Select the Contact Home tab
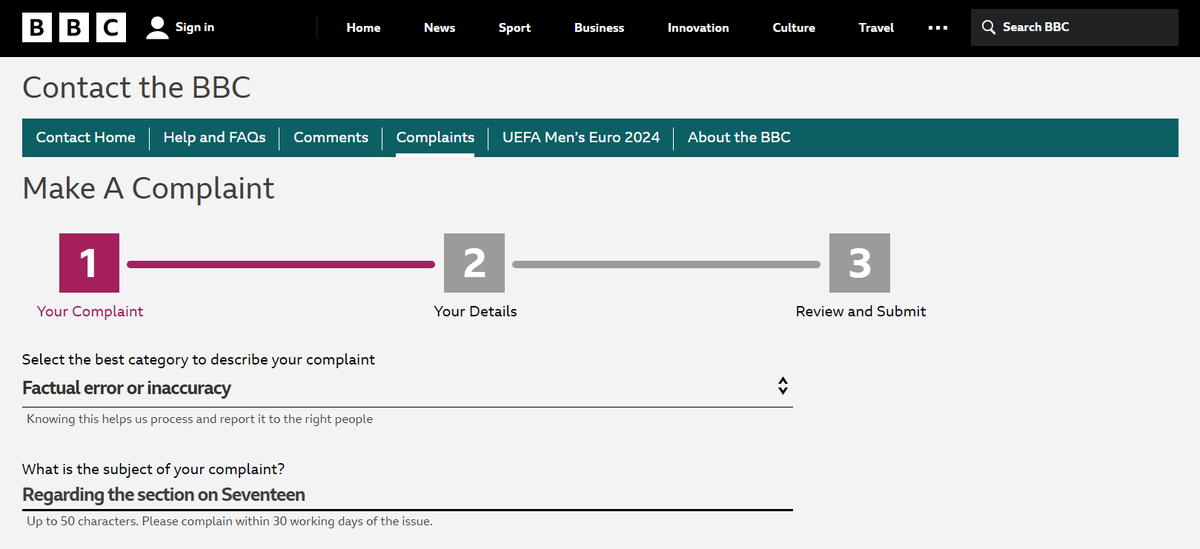Screen dimensions: 1200x549 click(86, 138)
